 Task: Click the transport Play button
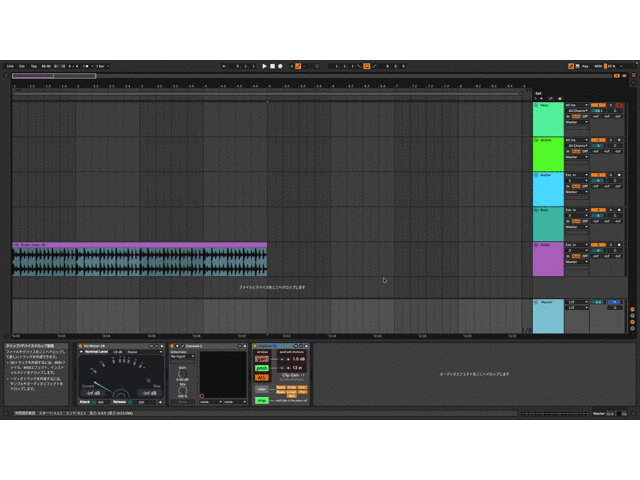coord(265,66)
